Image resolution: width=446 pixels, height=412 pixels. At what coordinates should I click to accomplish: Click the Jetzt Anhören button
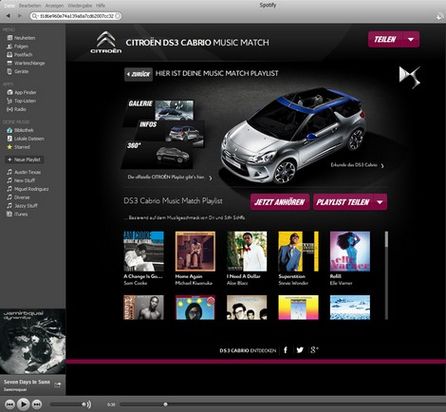click(x=280, y=202)
